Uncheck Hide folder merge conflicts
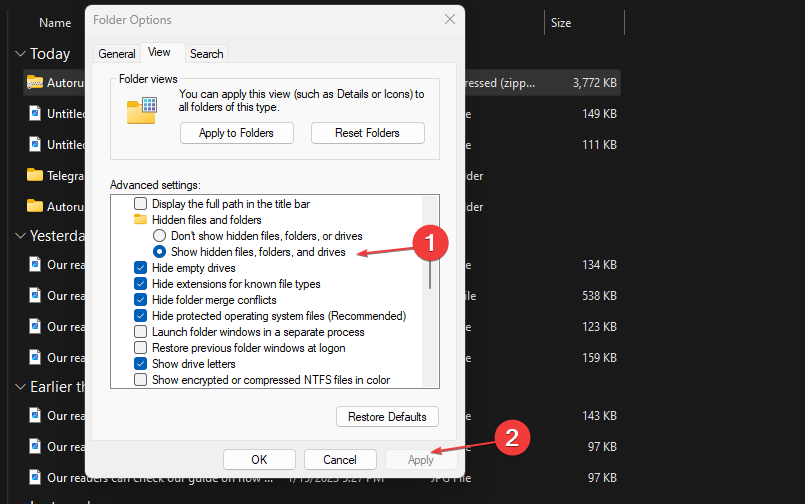Screen dimensions: 805x504 (x=140, y=300)
